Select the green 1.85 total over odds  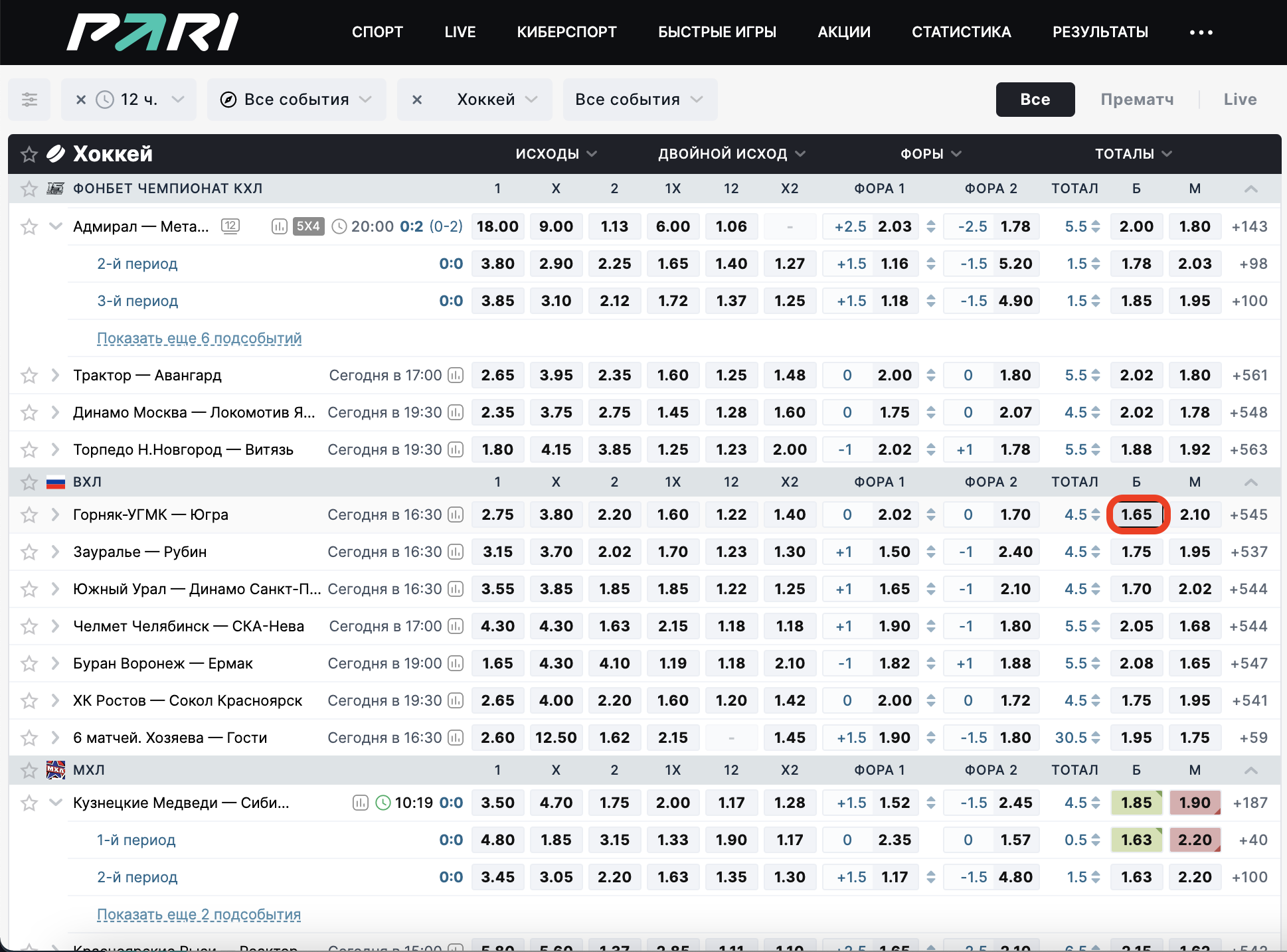(1136, 803)
